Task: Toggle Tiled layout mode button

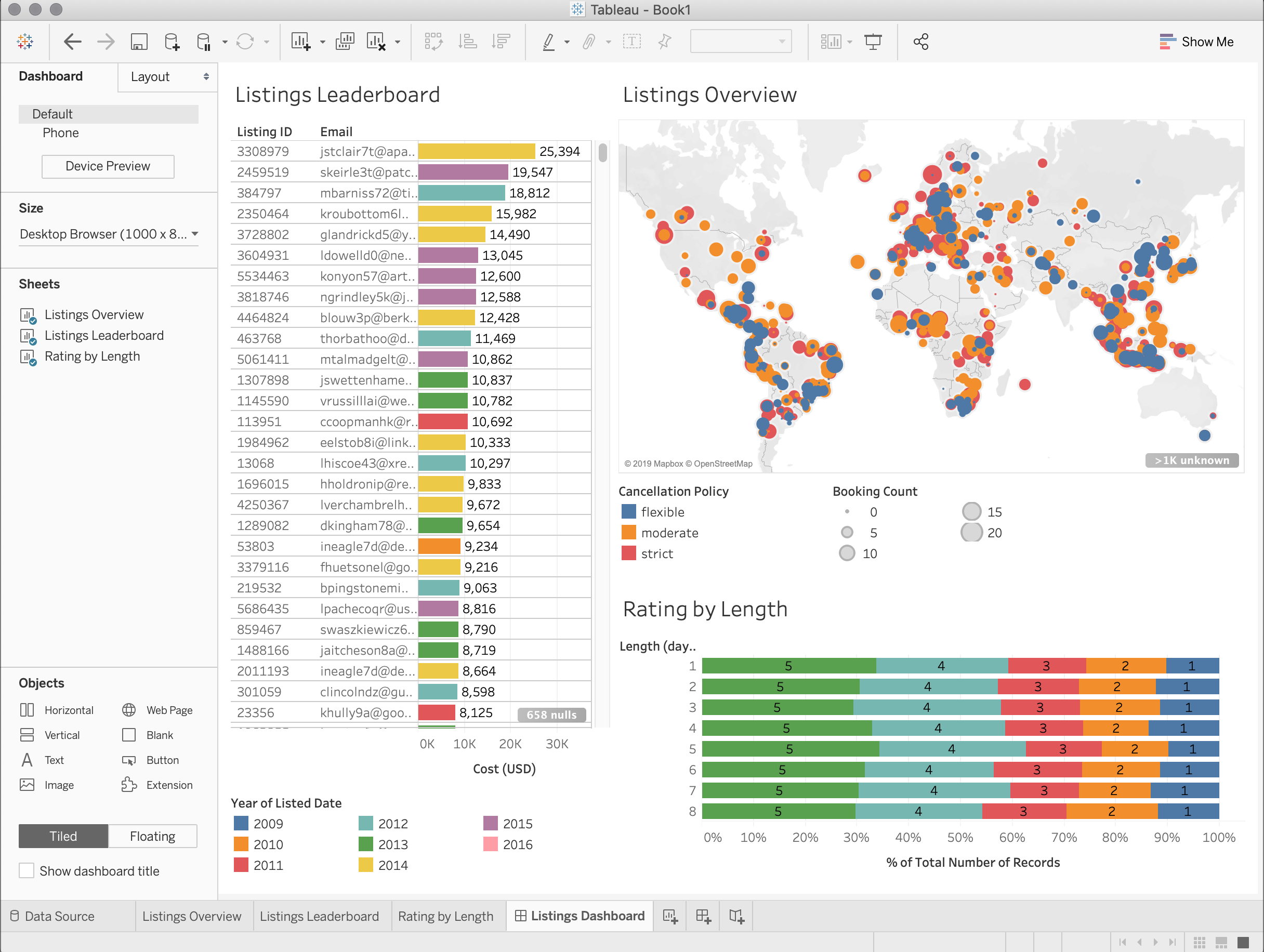Action: click(x=62, y=835)
